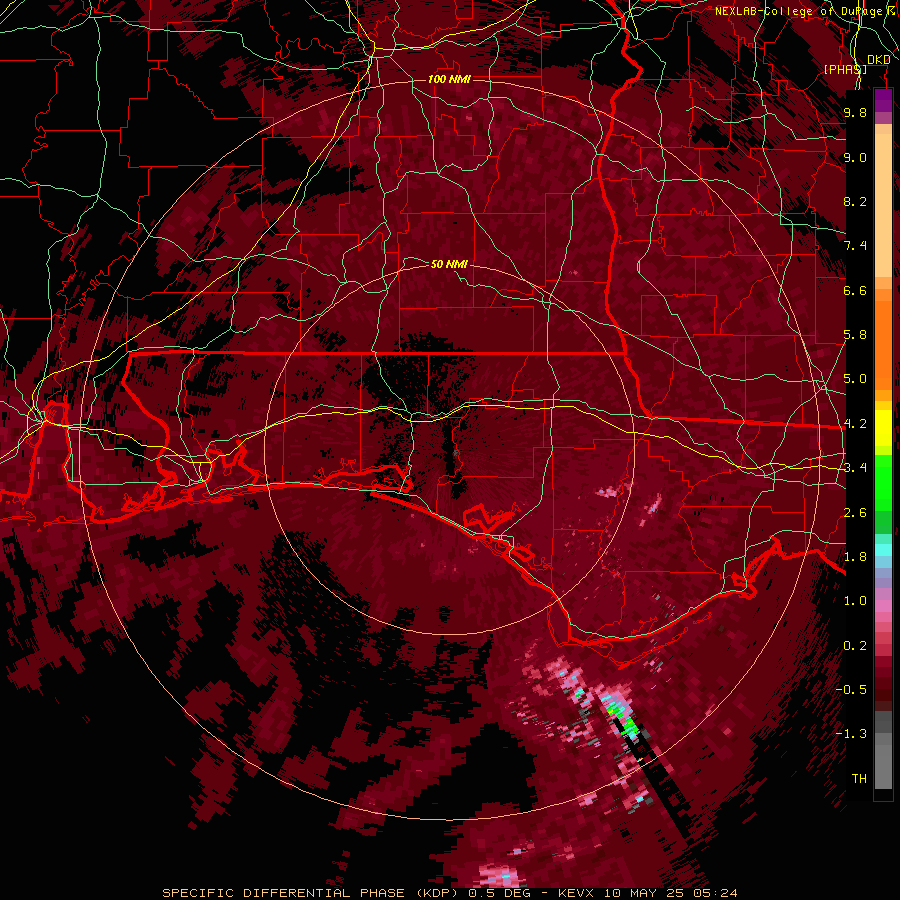This screenshot has height=900, width=900.
Task: Click the '2.6' value on the scale
Action: [855, 513]
